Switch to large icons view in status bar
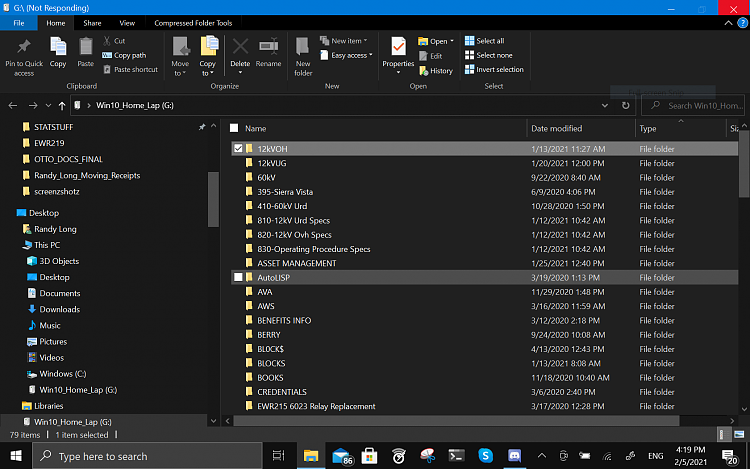This screenshot has width=750, height=469. pos(739,435)
